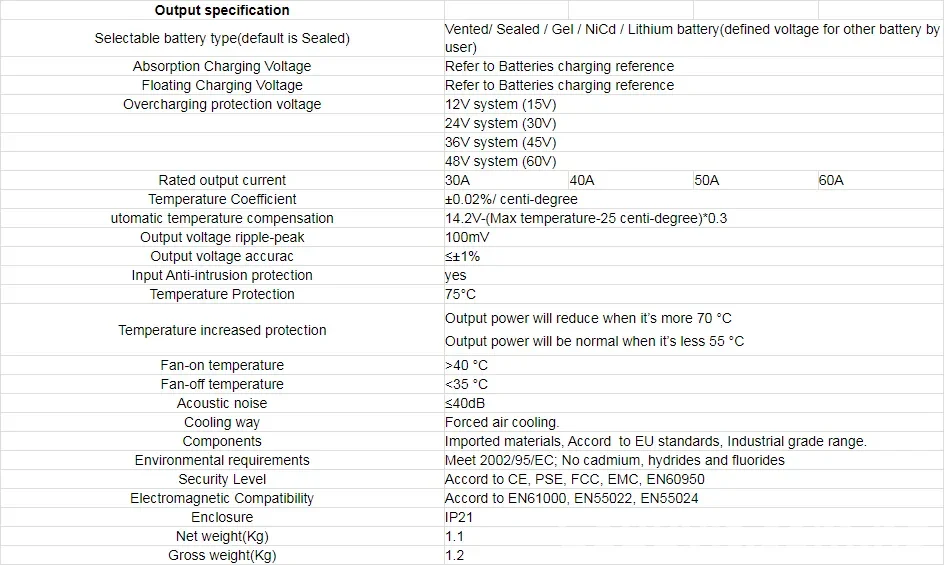
Task: Click the 100mV ripple-peak value cell
Action: 468,237
